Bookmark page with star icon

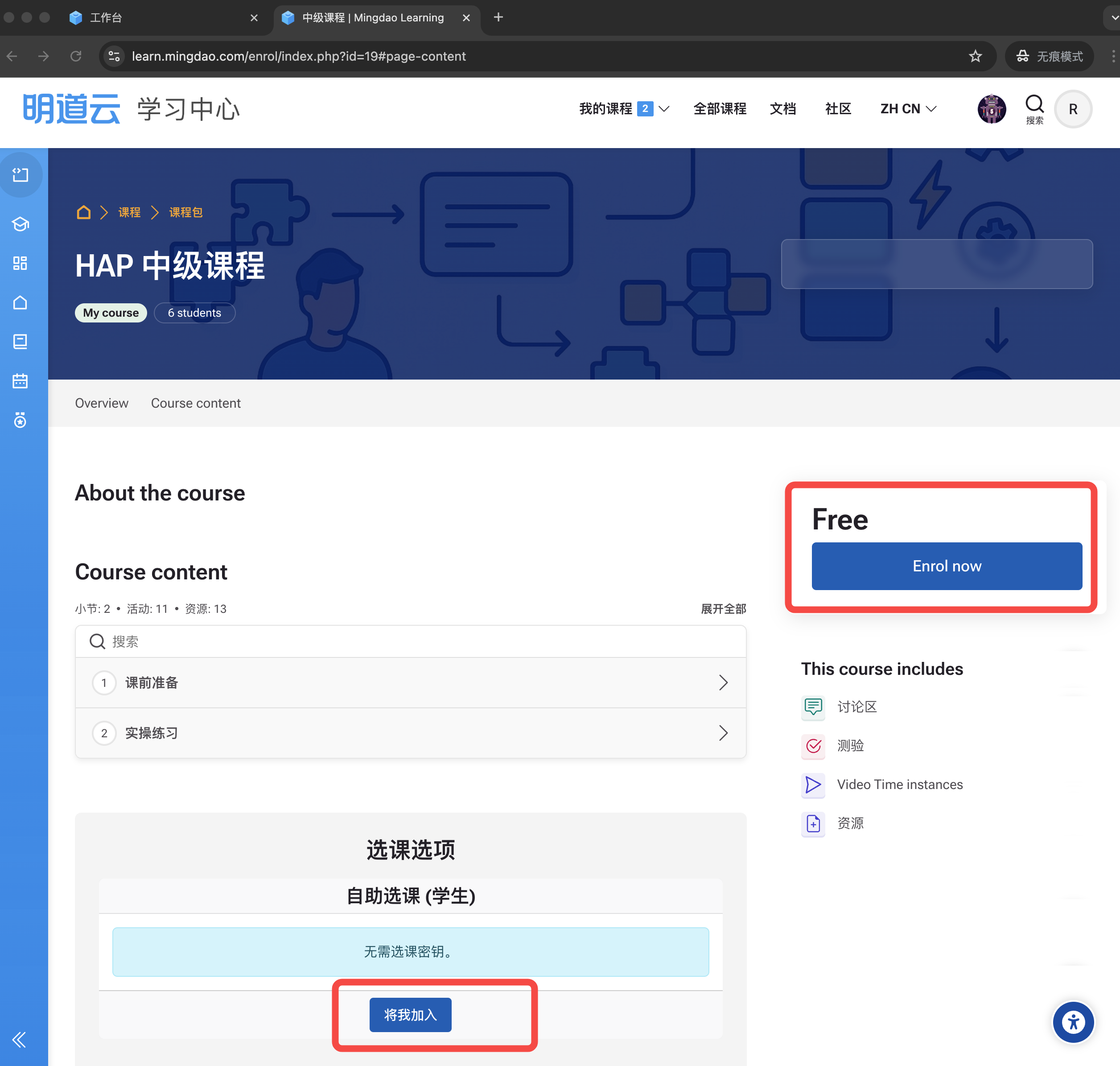975,56
